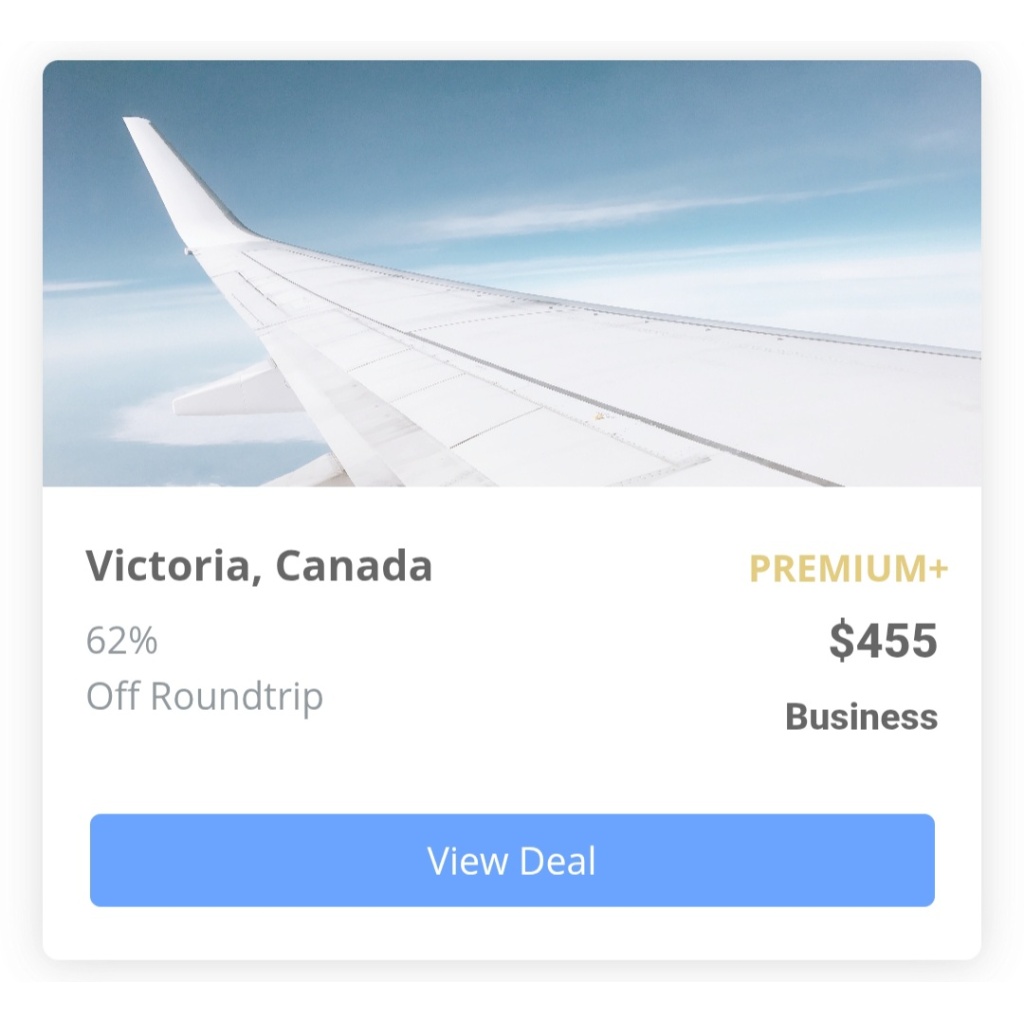Image resolution: width=1024 pixels, height=1024 pixels.
Task: Open the View Deal button
Action: 512,860
